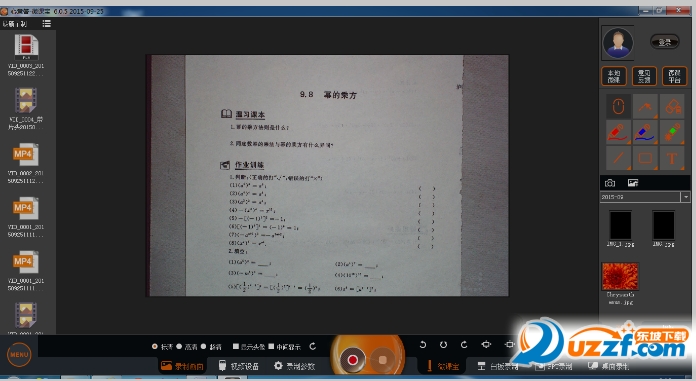Stop recording with the square stop button
This screenshot has height=381, width=696.
tap(383, 360)
